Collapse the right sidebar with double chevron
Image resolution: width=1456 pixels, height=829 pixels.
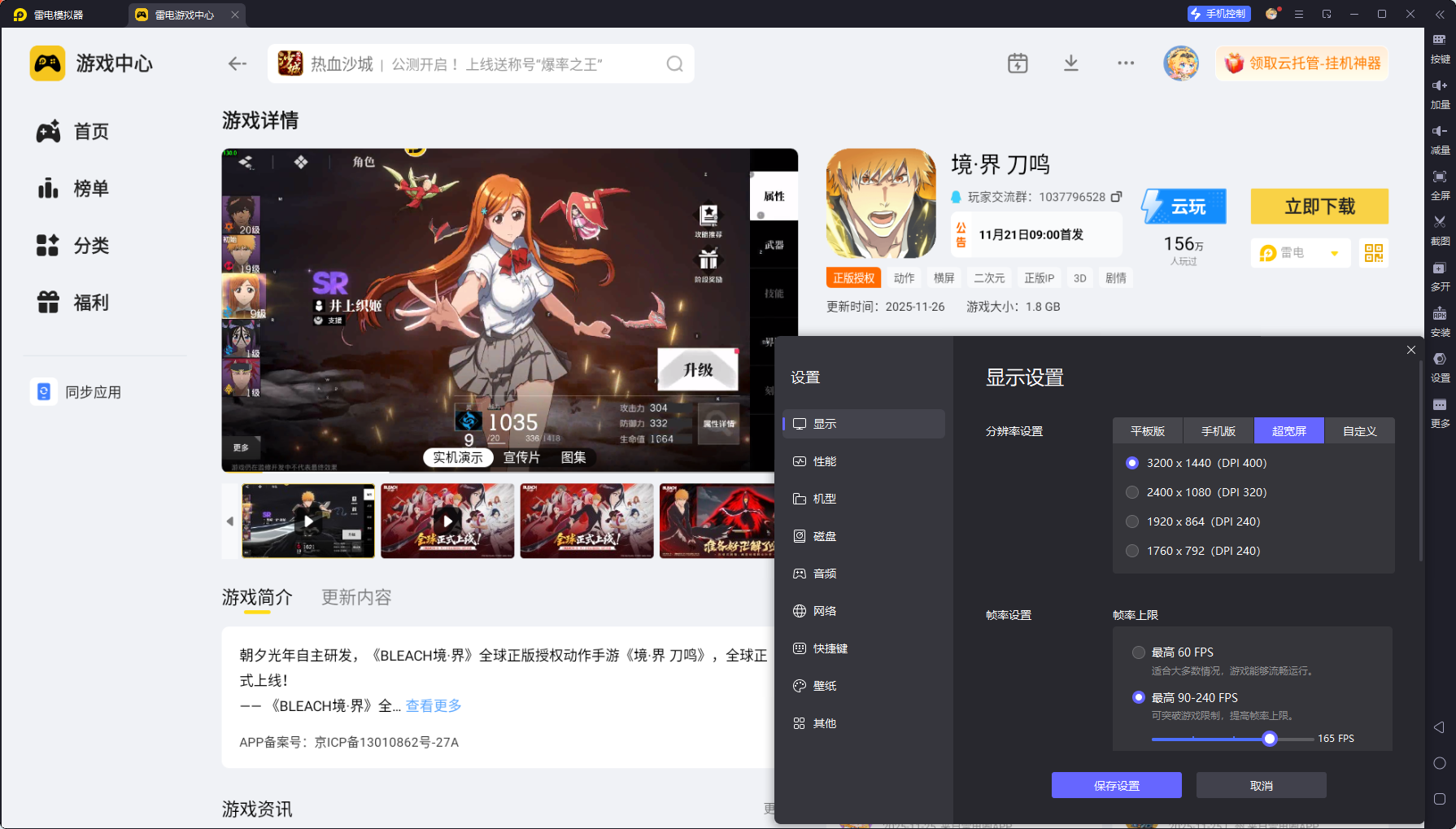point(1439,15)
